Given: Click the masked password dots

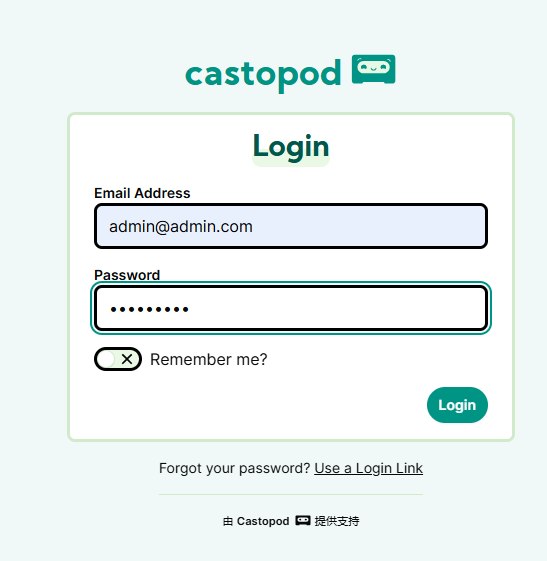Looking at the screenshot, I should [150, 309].
